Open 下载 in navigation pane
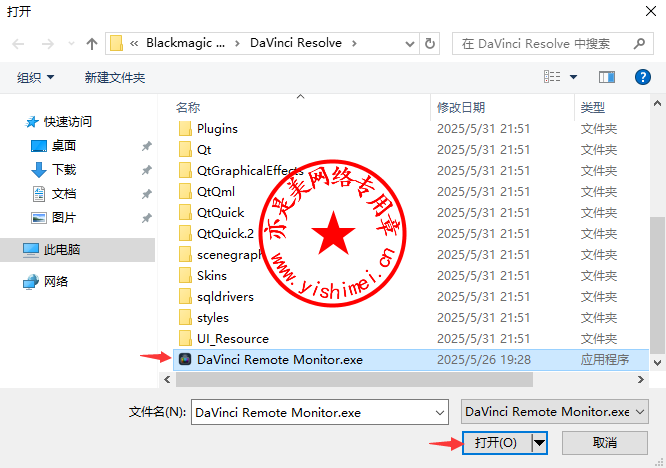This screenshot has width=666, height=468. 54,170
